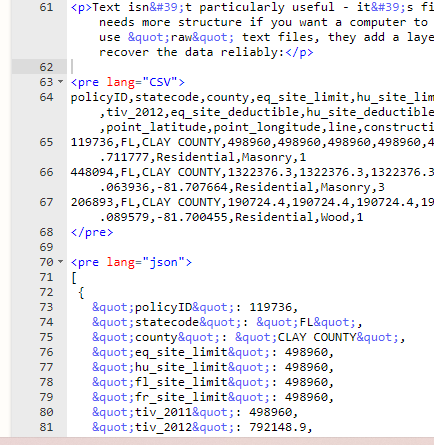Click the fr_site_limit key on line 79
The height and width of the screenshot is (445, 434).
[181, 397]
